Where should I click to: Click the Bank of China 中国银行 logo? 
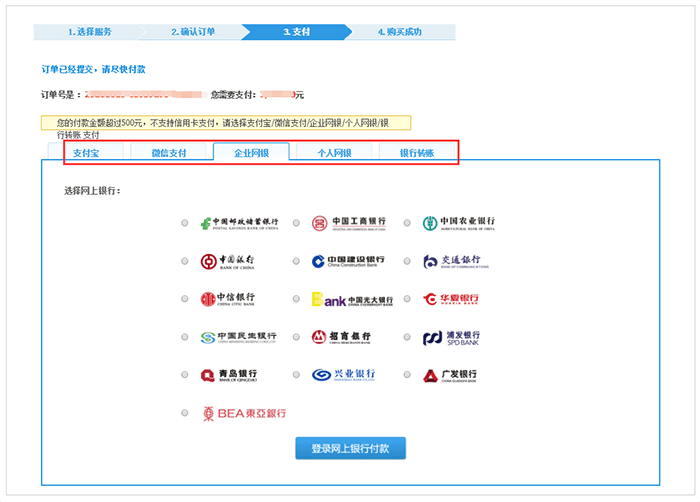(228, 261)
